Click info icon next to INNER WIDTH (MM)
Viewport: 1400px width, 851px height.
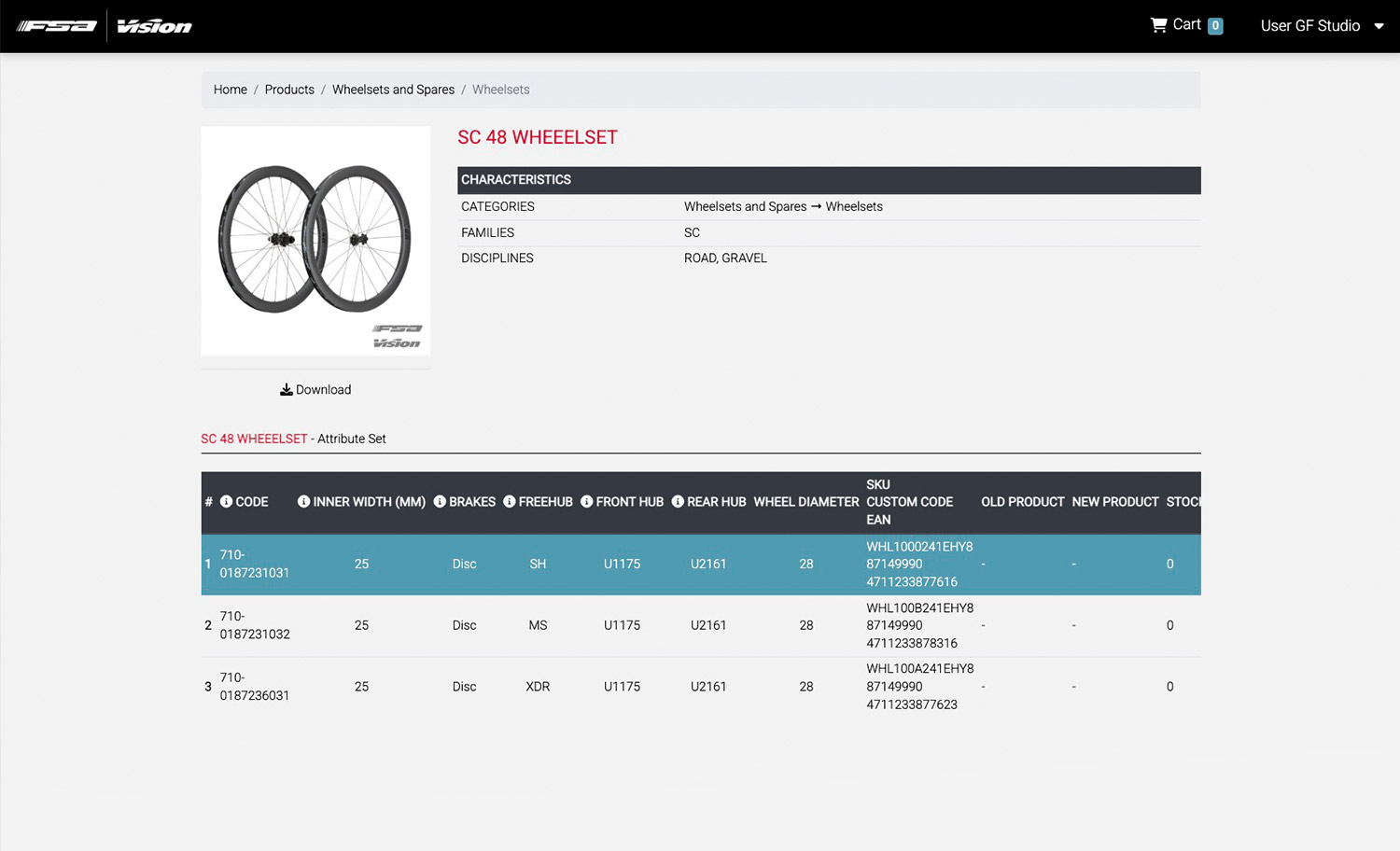303,502
